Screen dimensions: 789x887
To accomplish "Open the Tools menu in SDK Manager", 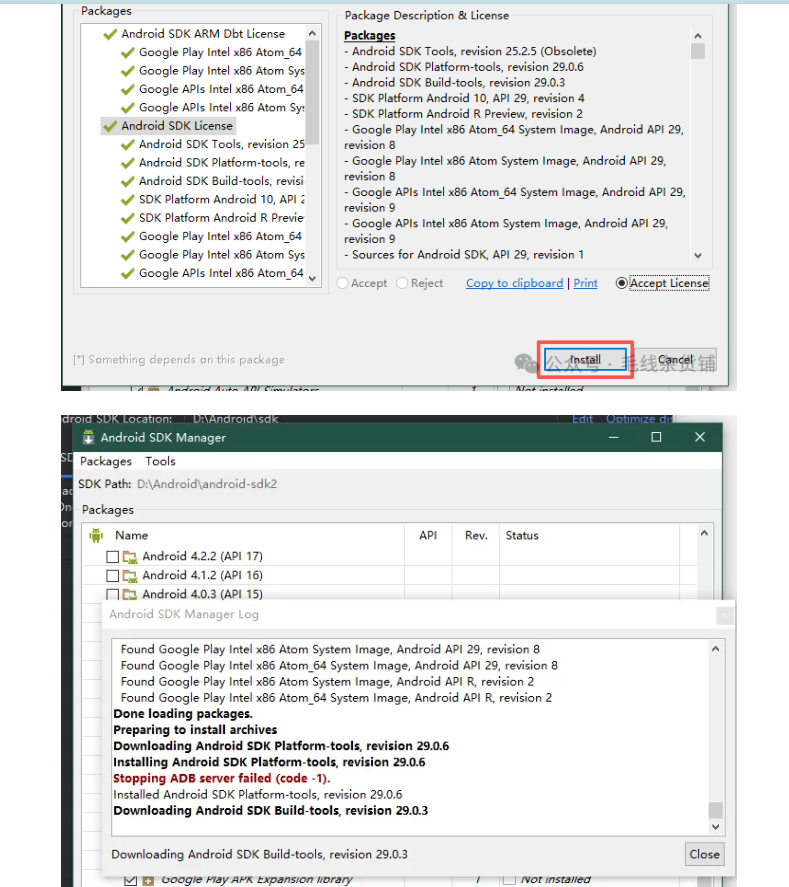I will coord(160,461).
